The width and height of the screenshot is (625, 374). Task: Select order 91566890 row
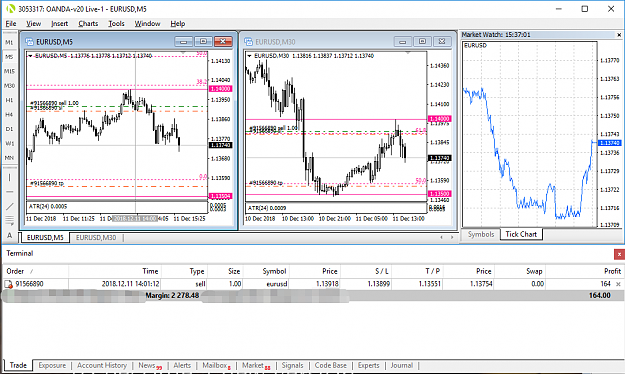tap(313, 284)
